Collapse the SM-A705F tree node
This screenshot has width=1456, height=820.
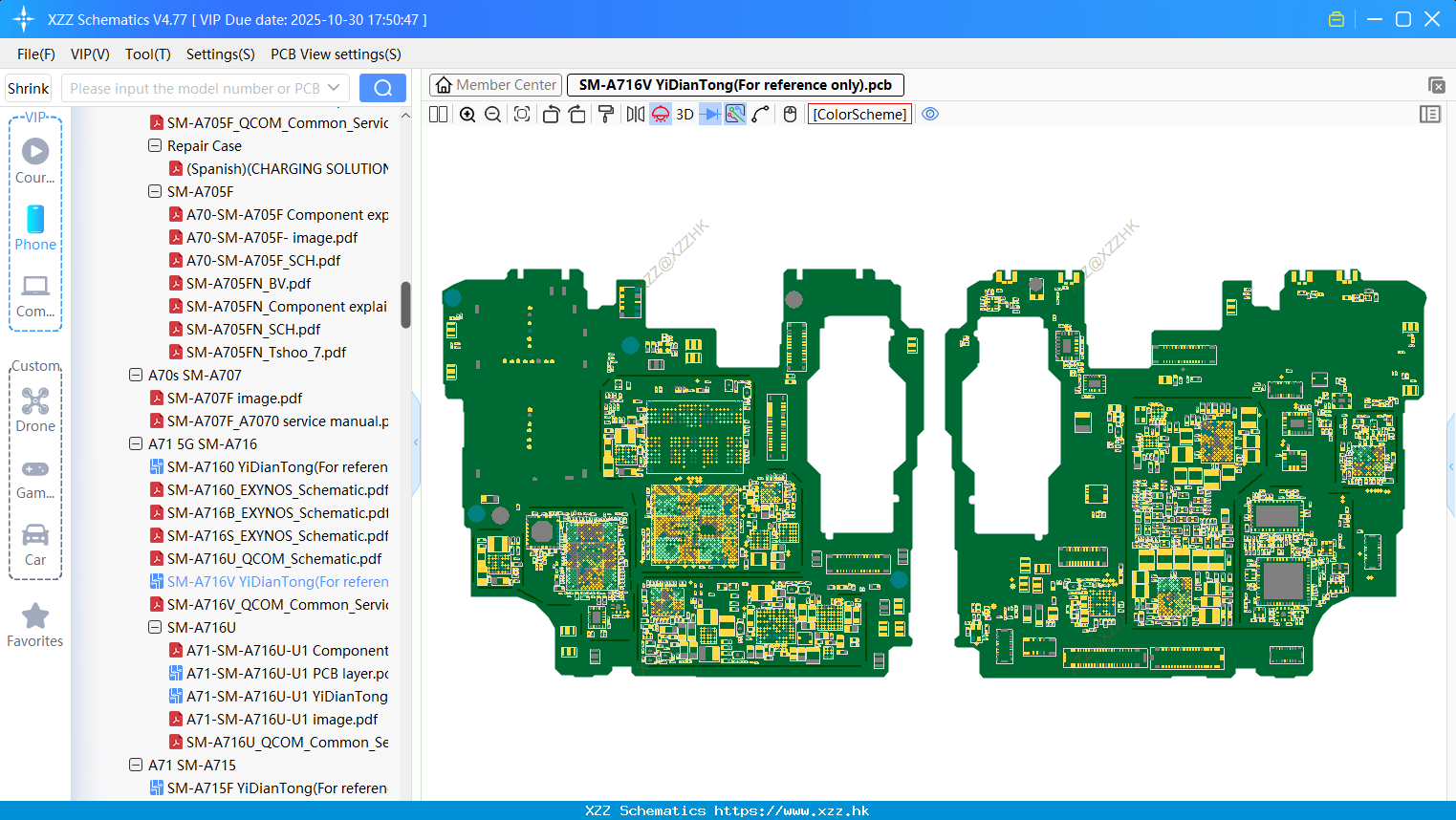[155, 192]
